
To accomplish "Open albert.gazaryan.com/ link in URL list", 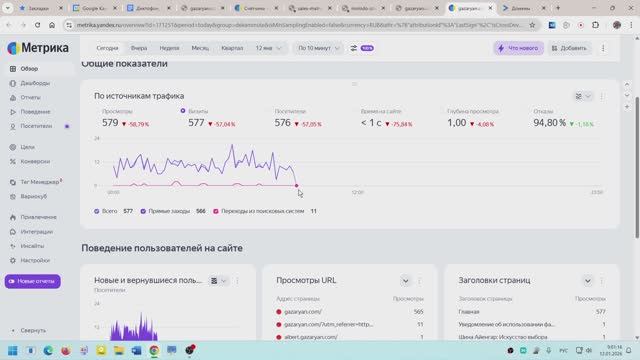I will coord(311,338).
